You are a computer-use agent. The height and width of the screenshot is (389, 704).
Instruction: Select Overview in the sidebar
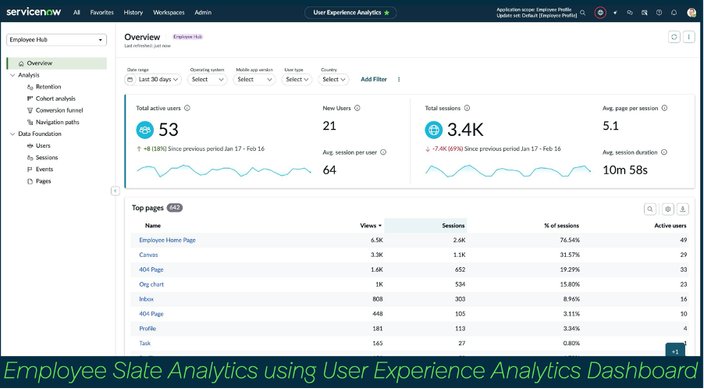point(57,63)
